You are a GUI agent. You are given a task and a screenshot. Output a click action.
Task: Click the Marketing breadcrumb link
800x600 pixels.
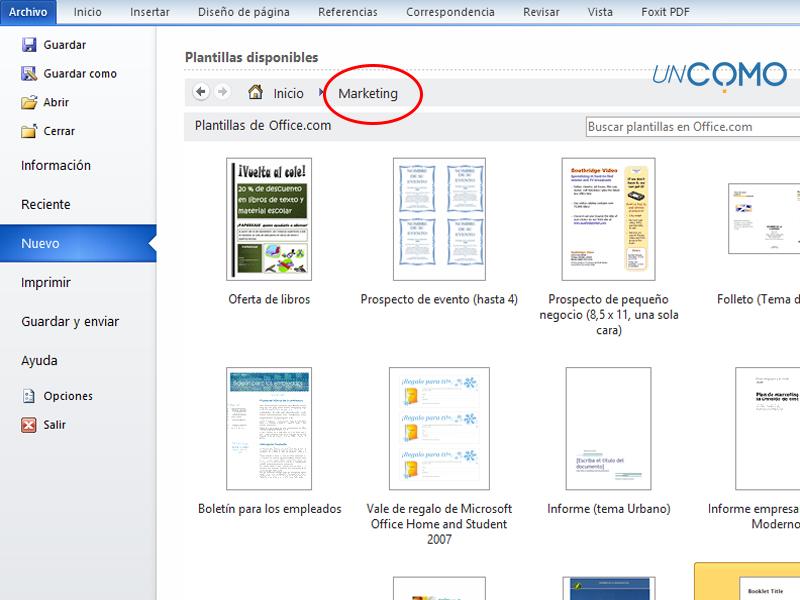(x=368, y=93)
